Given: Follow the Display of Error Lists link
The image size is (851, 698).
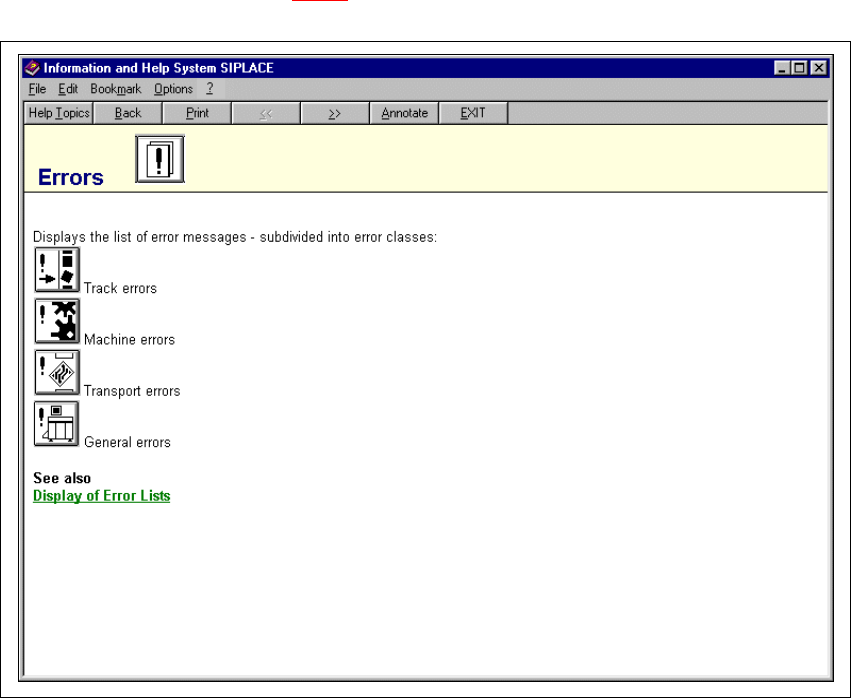Looking at the screenshot, I should (101, 496).
